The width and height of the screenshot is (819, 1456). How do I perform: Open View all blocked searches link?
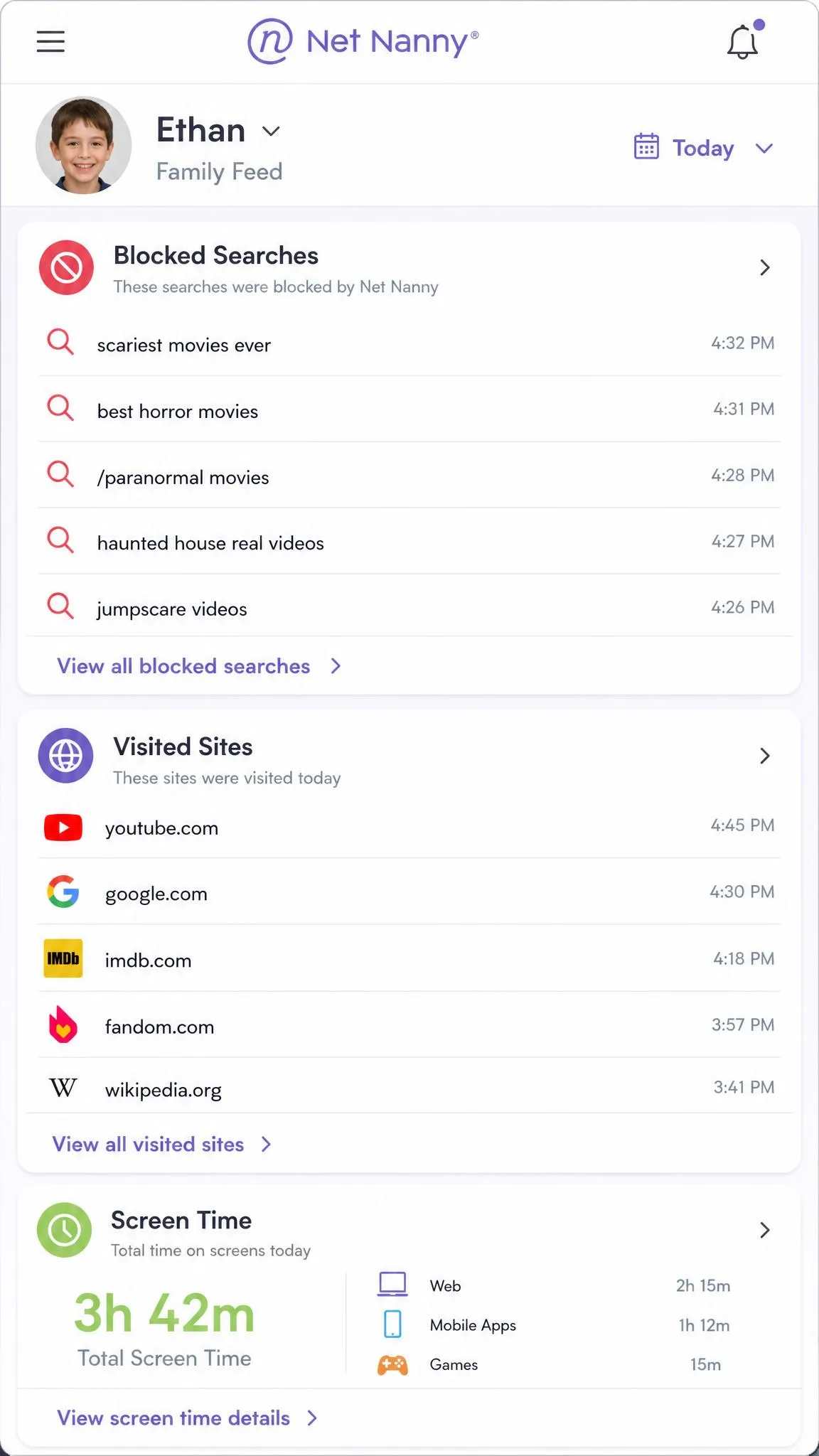[x=200, y=666]
